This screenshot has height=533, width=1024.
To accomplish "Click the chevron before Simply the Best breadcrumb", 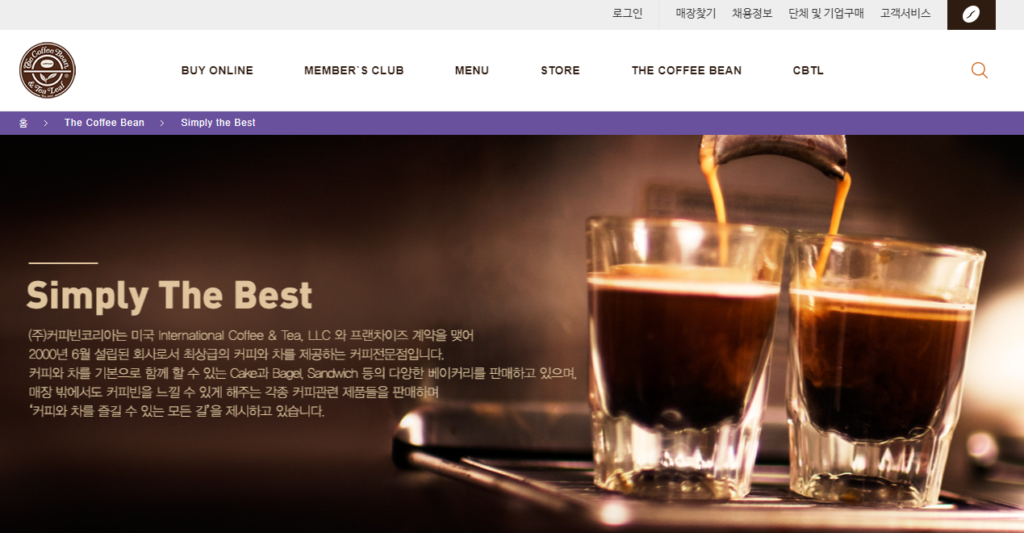I will (x=162, y=123).
